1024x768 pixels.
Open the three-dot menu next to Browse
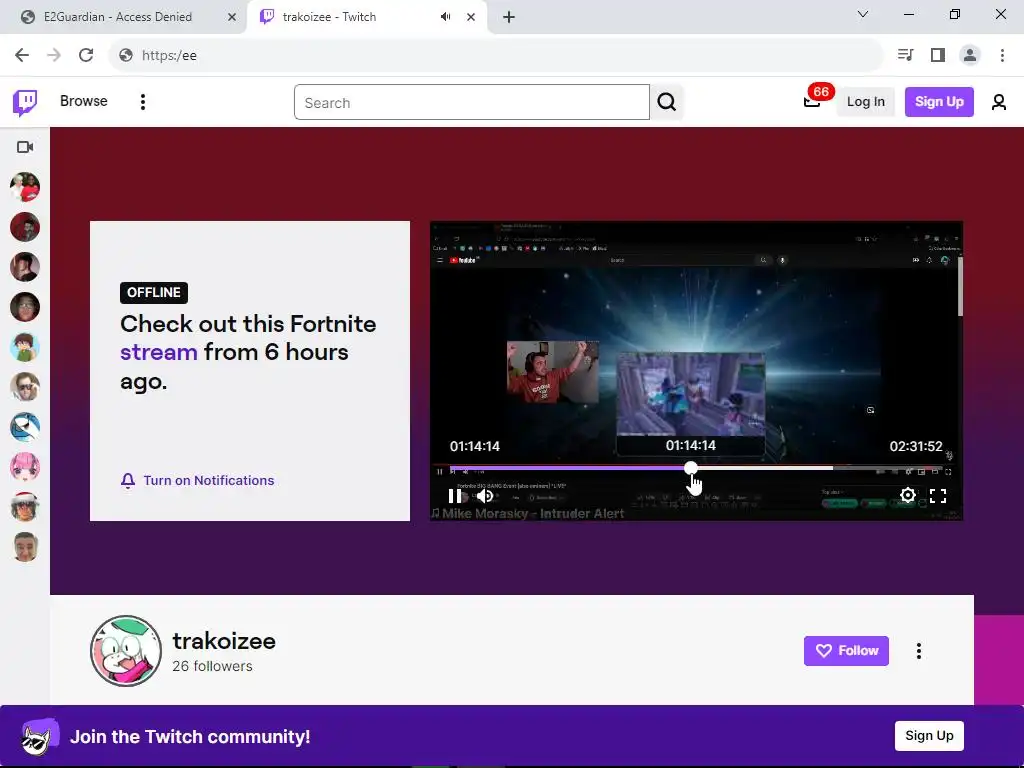pos(142,102)
